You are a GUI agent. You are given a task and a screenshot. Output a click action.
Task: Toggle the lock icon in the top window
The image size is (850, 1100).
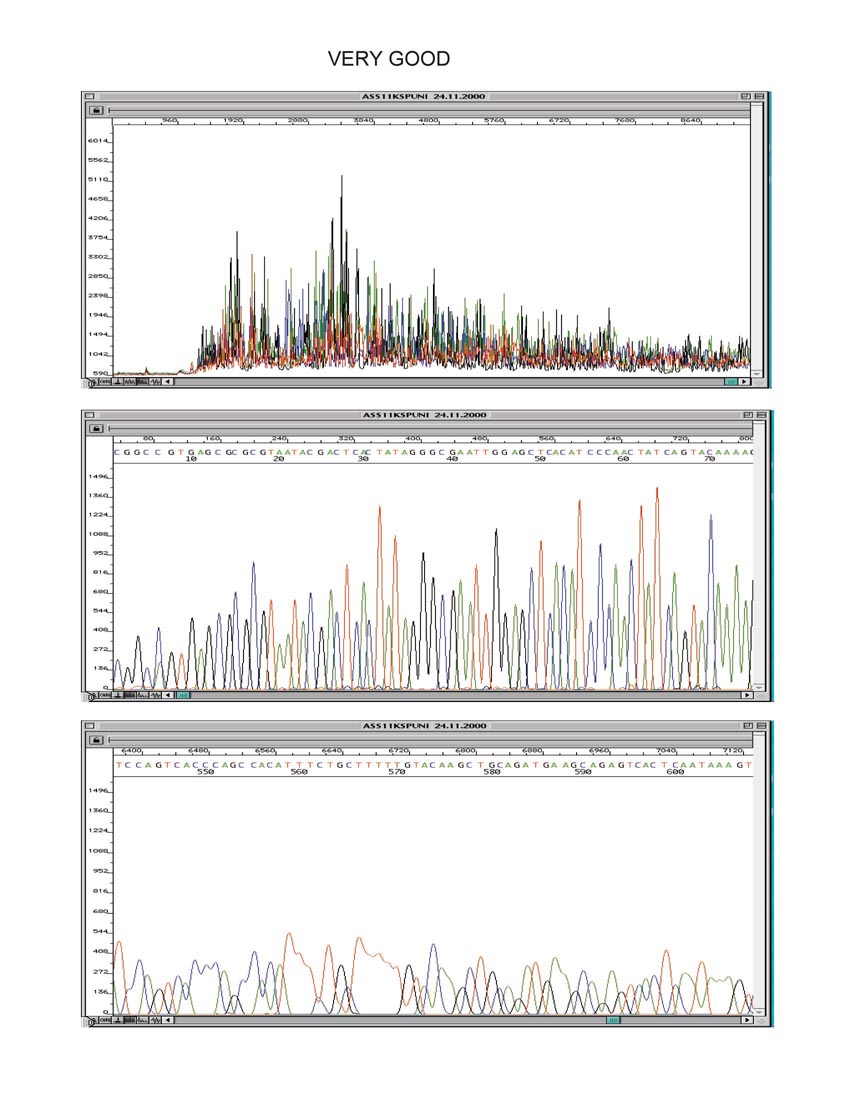pyautogui.click(x=97, y=110)
